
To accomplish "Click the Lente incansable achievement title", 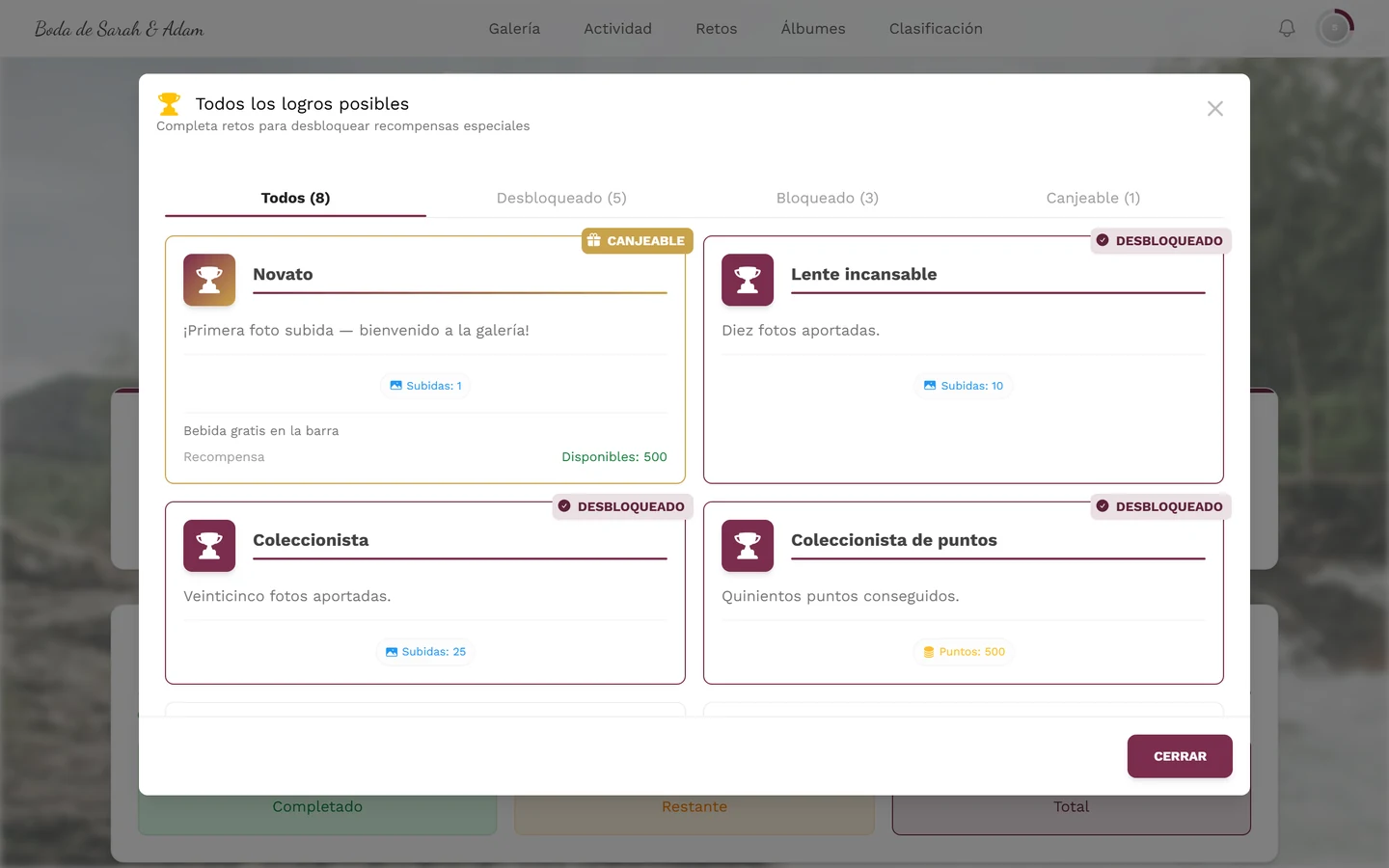I will 864,274.
